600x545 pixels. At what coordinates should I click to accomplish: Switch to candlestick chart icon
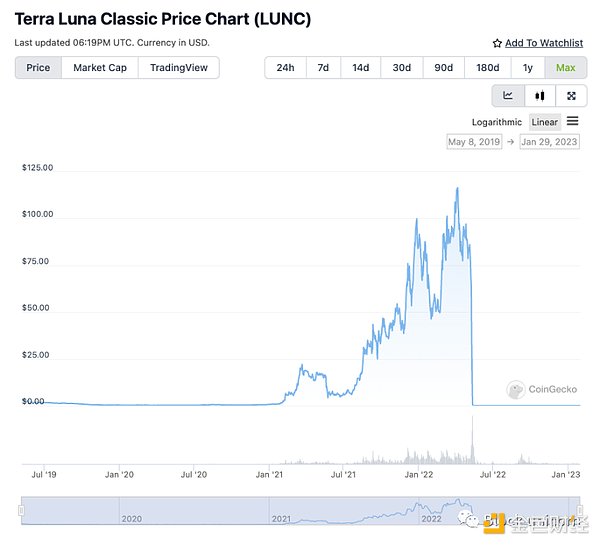click(x=540, y=96)
